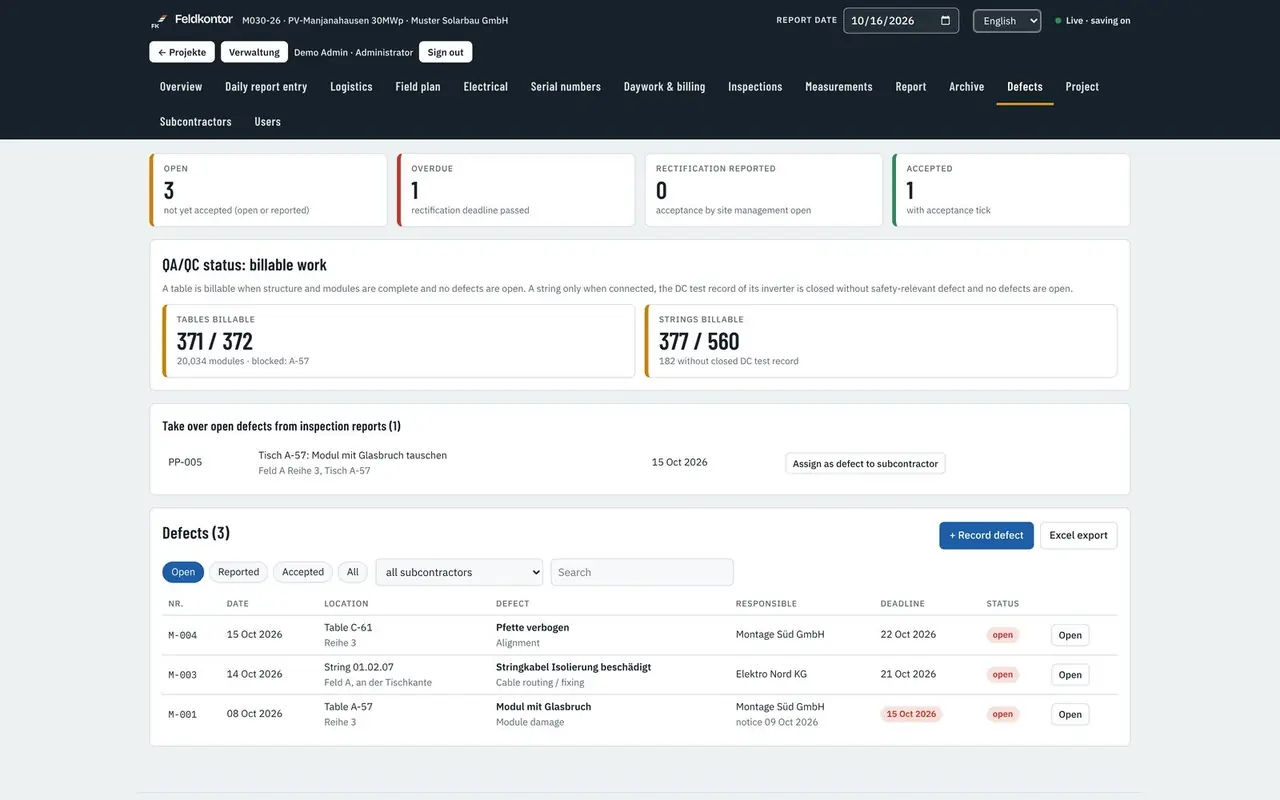Focus the report date input showing 10/16/2026
Image resolution: width=1280 pixels, height=800 pixels.
click(901, 21)
